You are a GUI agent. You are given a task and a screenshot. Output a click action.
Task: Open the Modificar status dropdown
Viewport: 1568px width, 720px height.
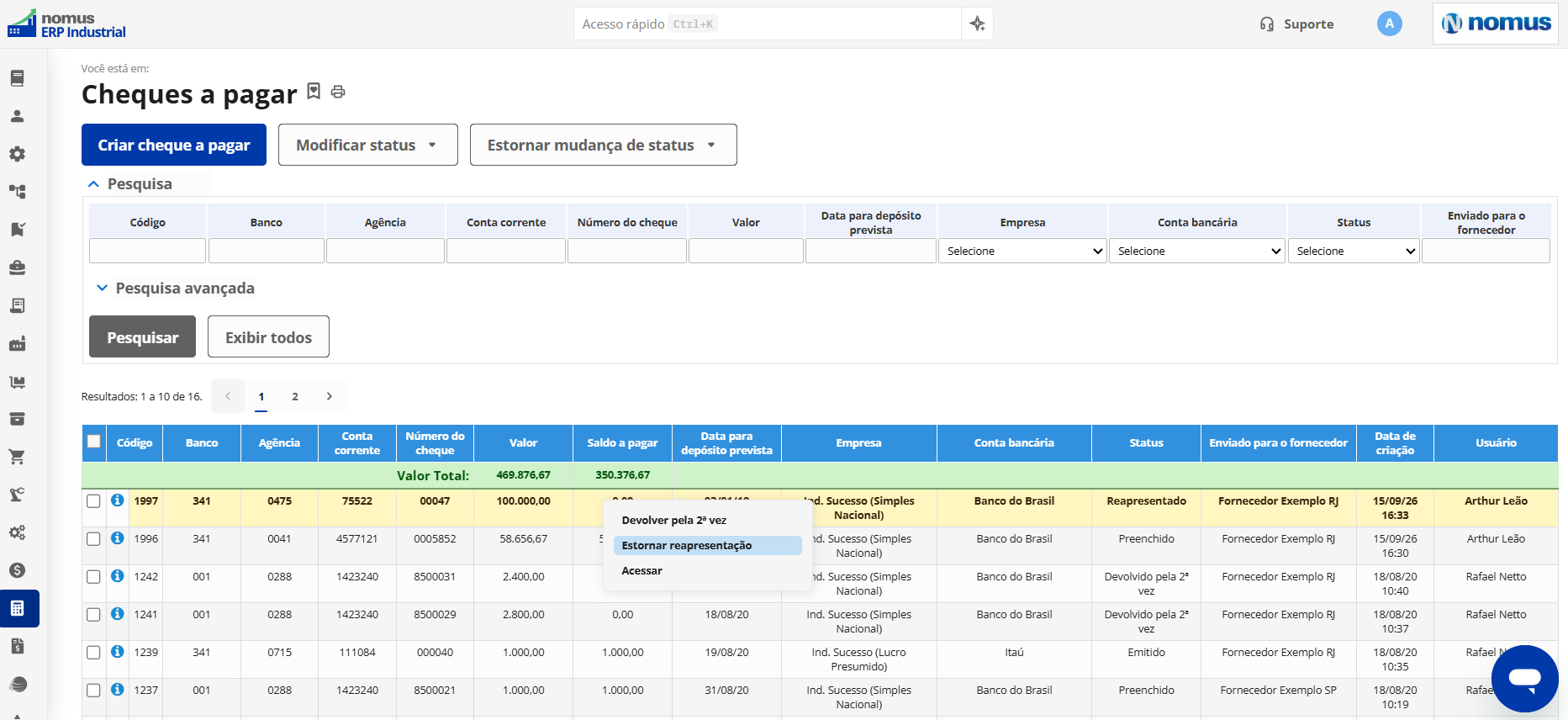[x=367, y=145]
